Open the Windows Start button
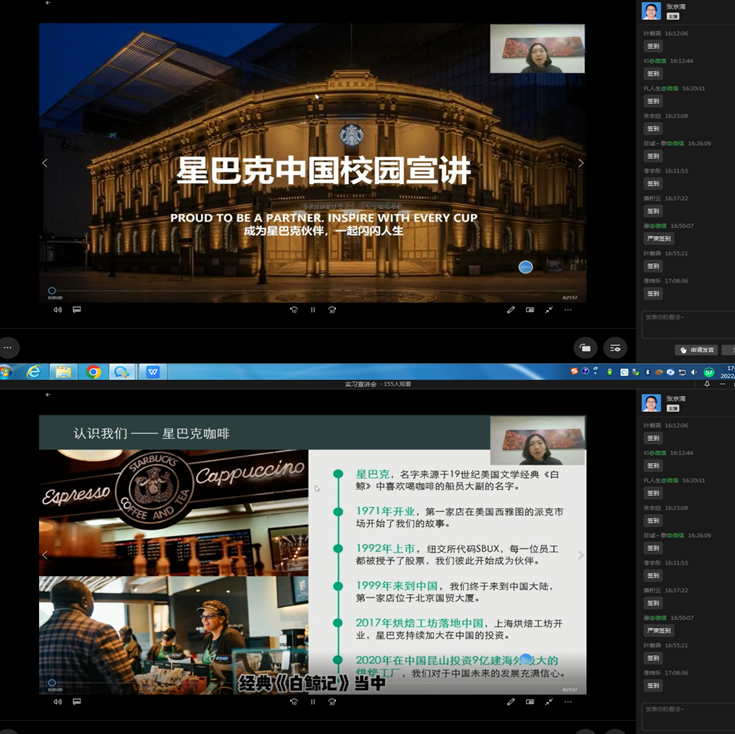 (6, 372)
